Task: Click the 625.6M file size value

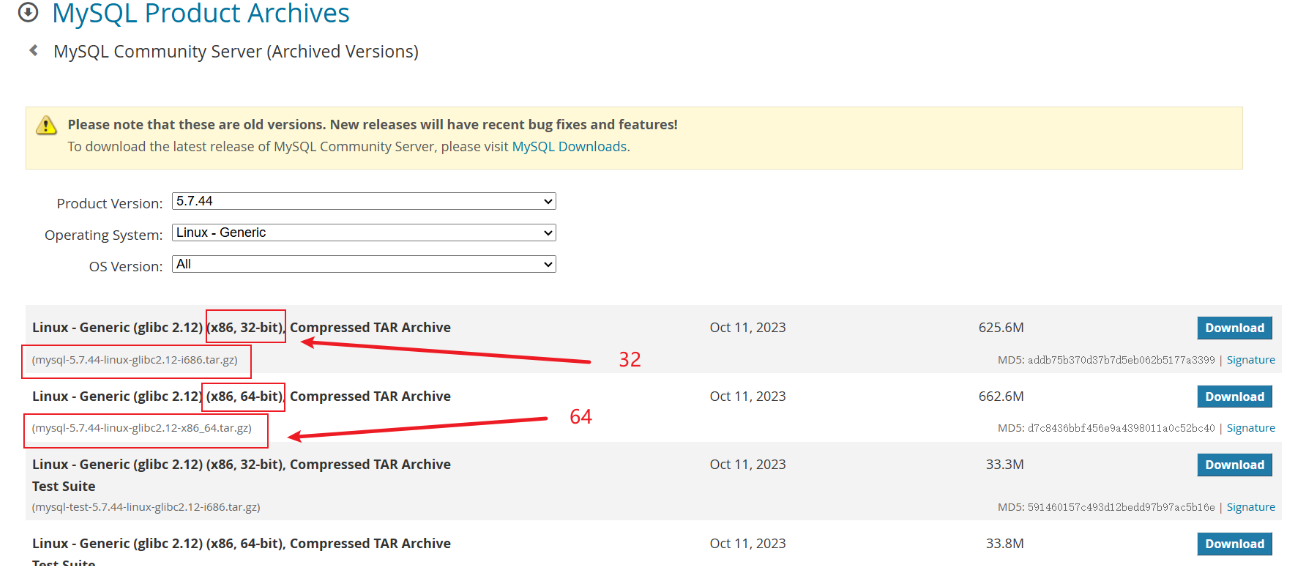Action: (1001, 327)
